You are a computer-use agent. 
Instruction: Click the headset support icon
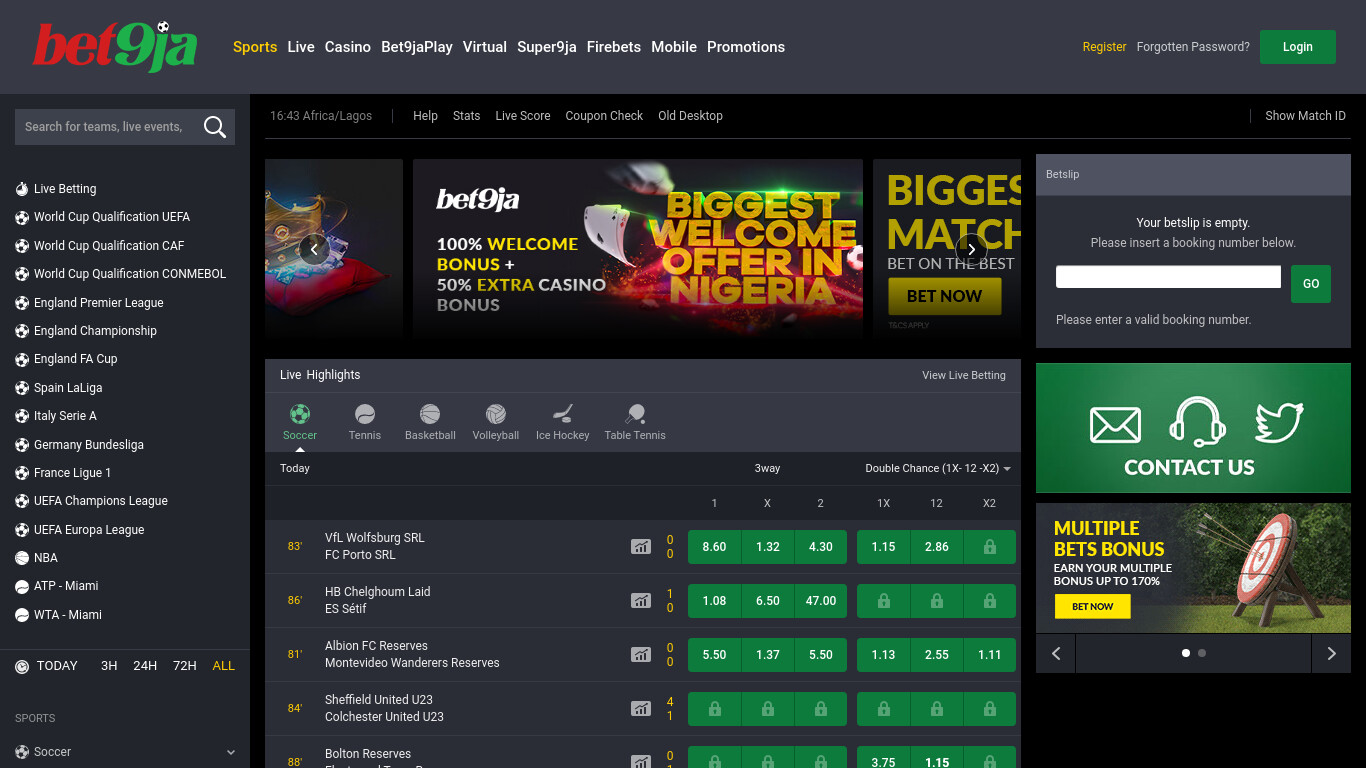pos(1197,421)
